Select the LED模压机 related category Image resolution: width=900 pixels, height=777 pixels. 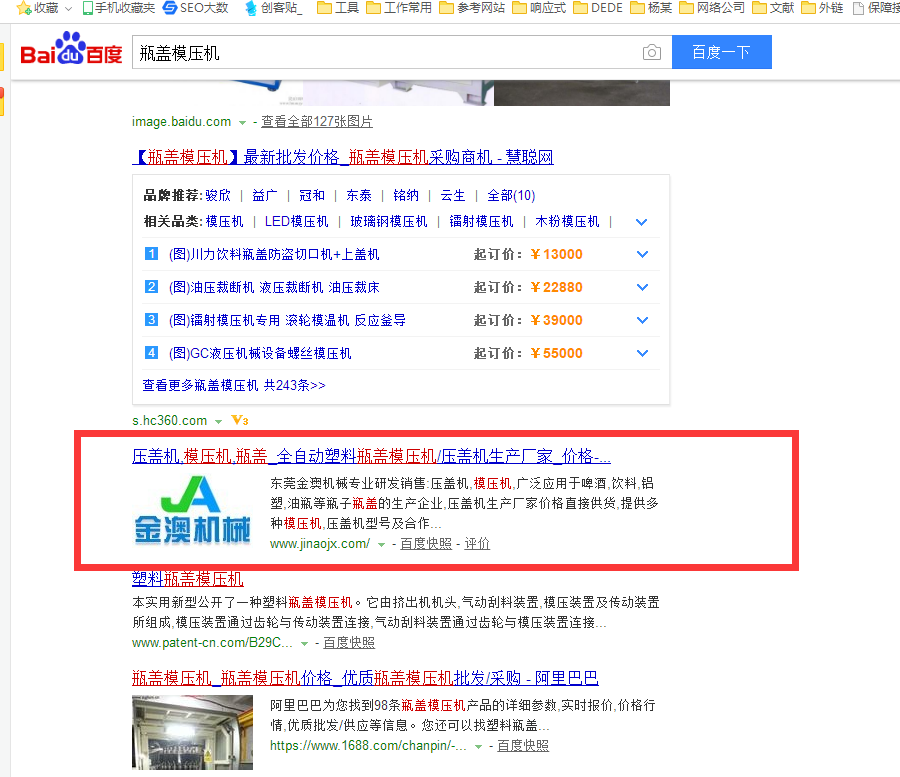297,221
